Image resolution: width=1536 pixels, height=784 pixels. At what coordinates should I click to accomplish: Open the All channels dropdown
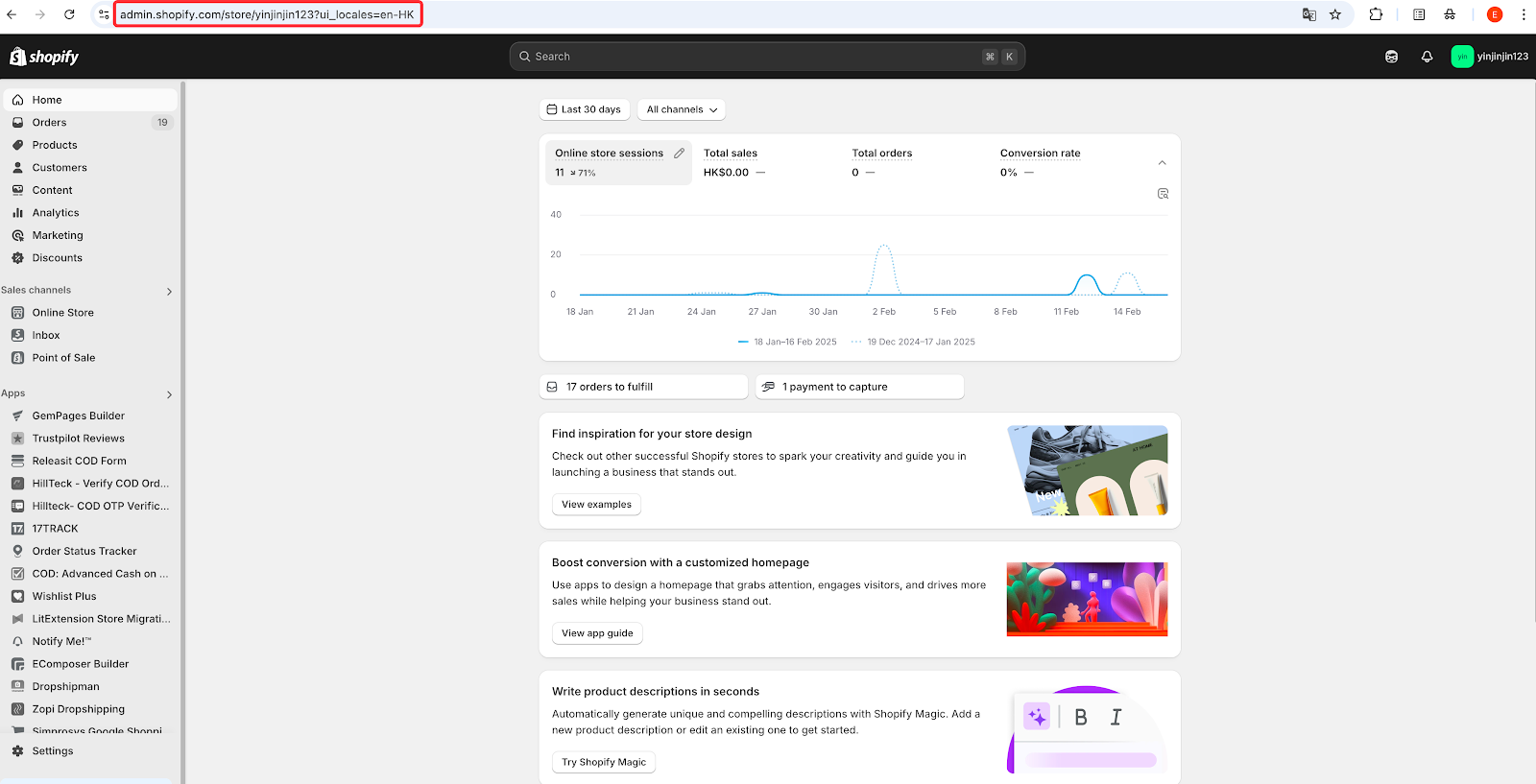(682, 109)
